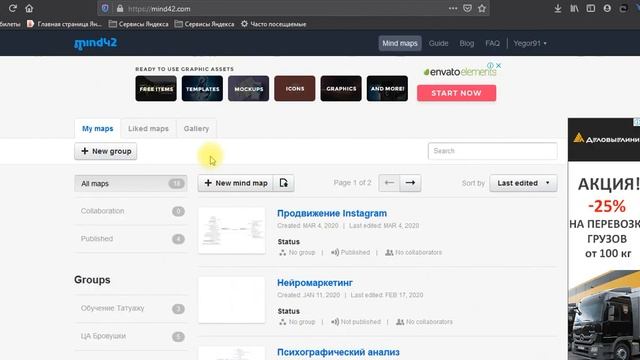Open ЦА Бровушки group
640x360 pixels.
pos(131,336)
